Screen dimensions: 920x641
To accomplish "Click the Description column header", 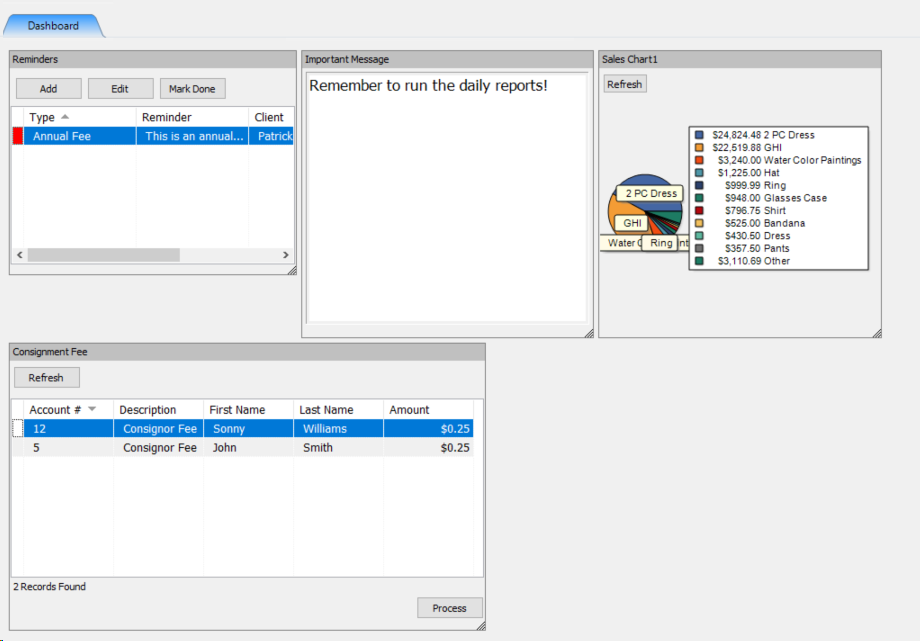I will 158,410.
